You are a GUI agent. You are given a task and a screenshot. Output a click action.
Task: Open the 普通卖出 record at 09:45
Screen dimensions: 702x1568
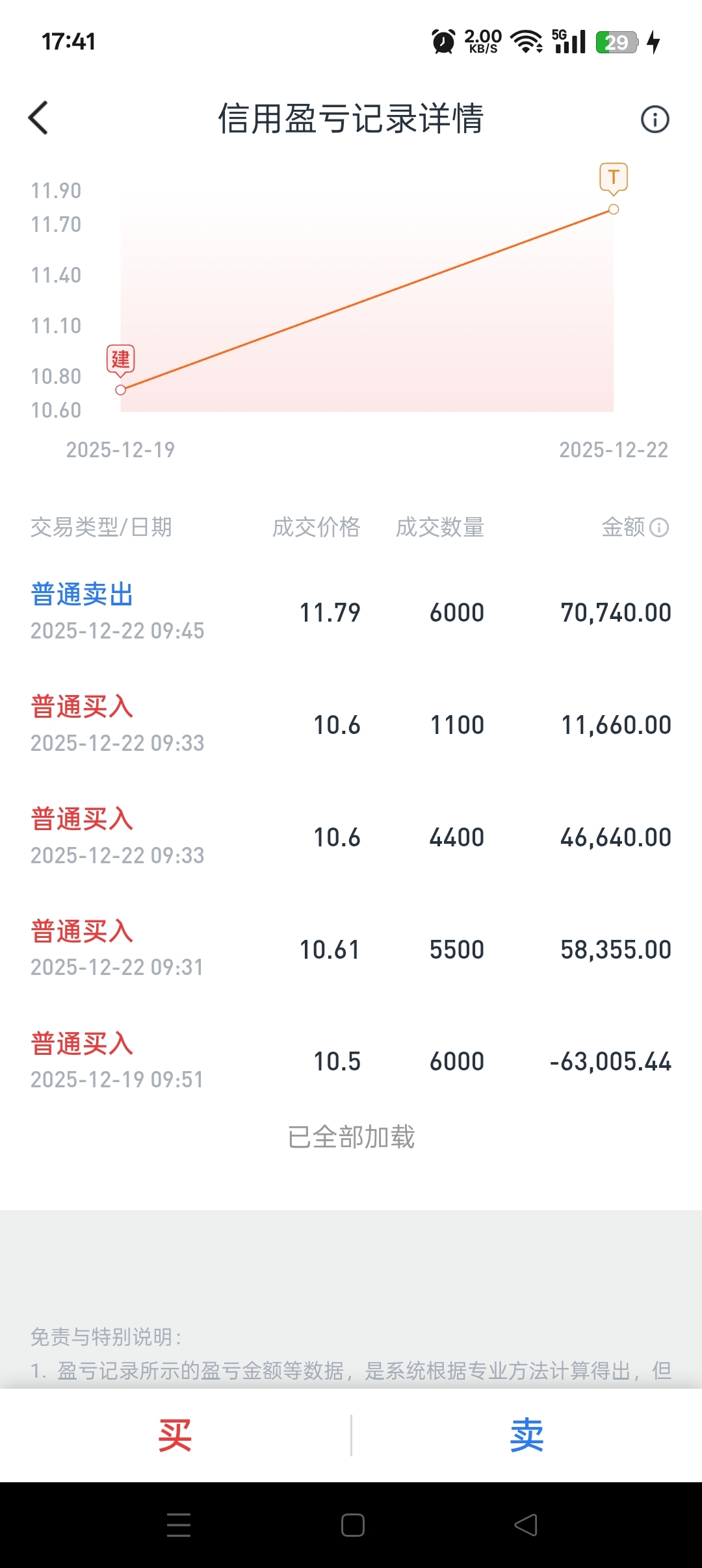(x=351, y=613)
